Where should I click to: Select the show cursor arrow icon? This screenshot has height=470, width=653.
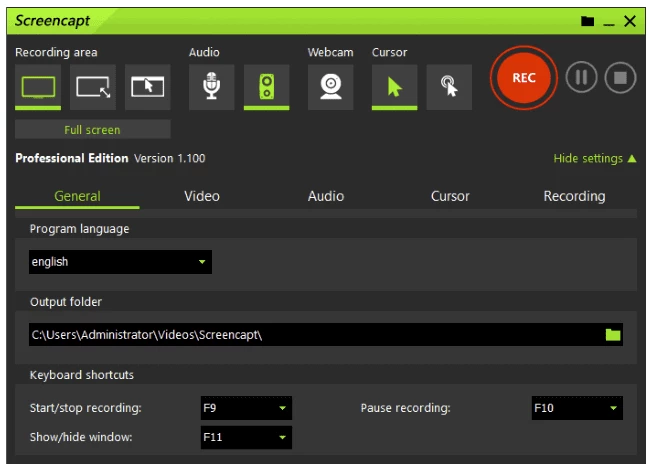394,87
